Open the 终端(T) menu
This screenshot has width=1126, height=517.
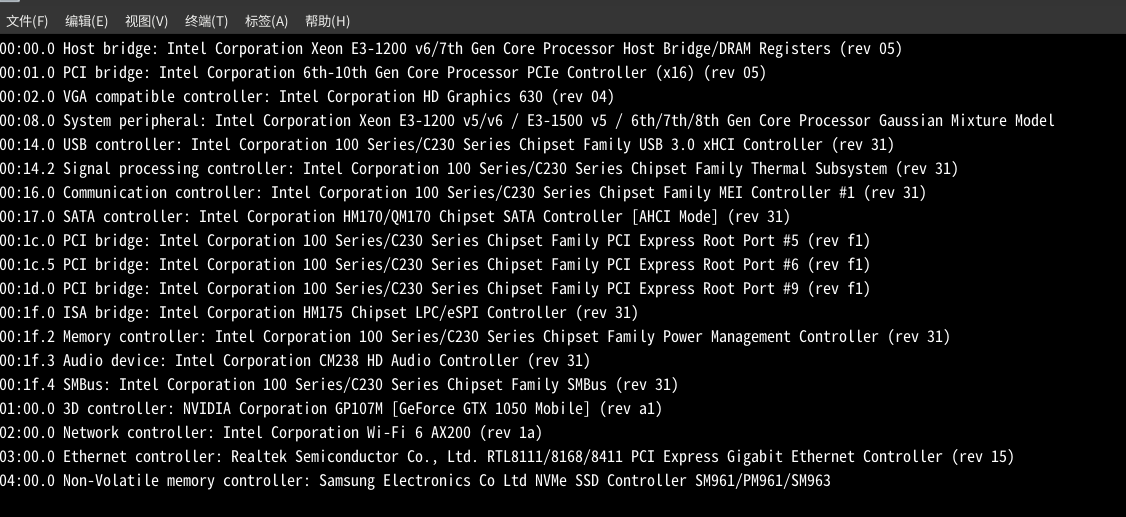point(206,21)
